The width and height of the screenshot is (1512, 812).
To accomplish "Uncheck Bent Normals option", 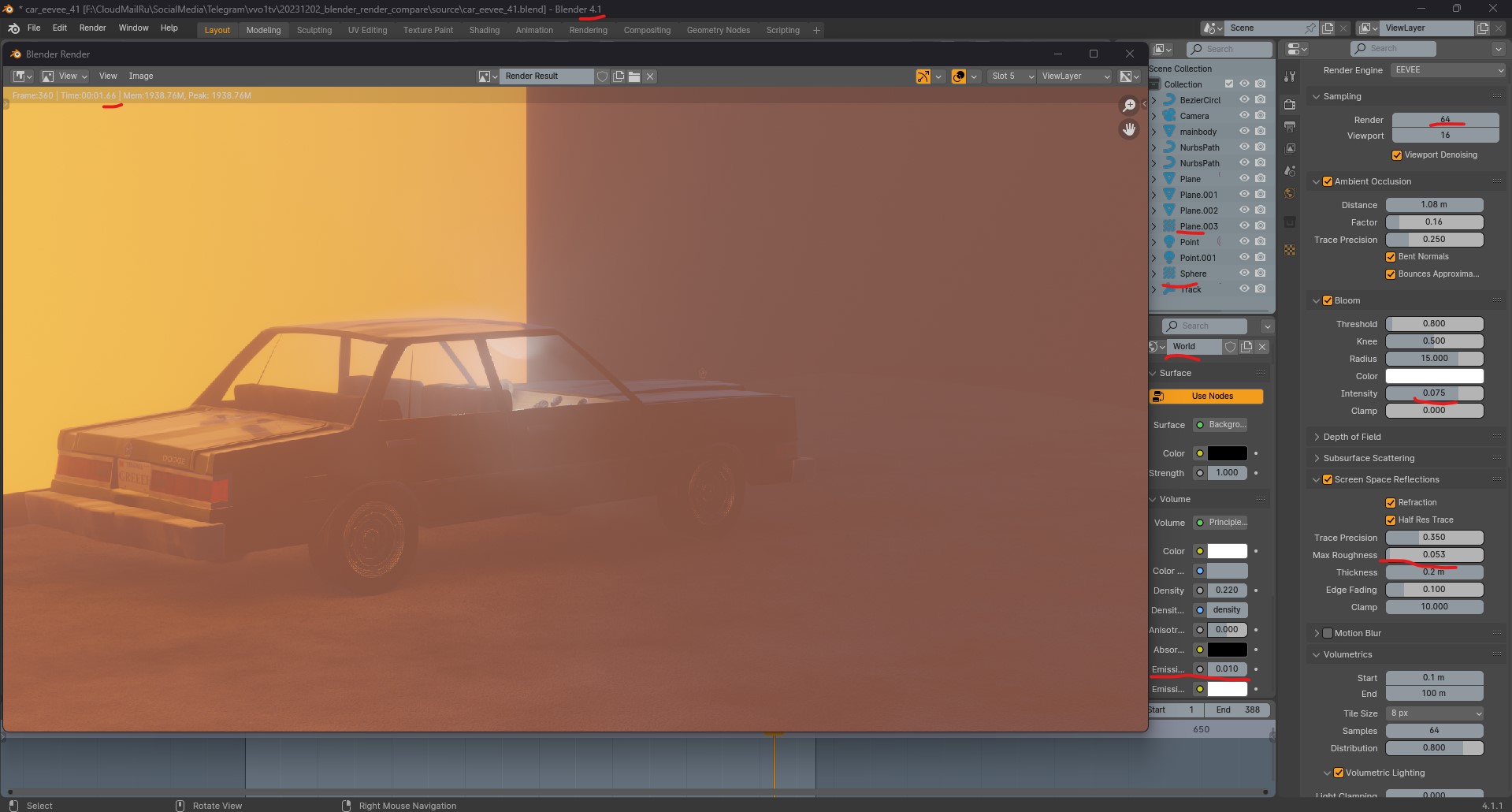I will click(1391, 257).
